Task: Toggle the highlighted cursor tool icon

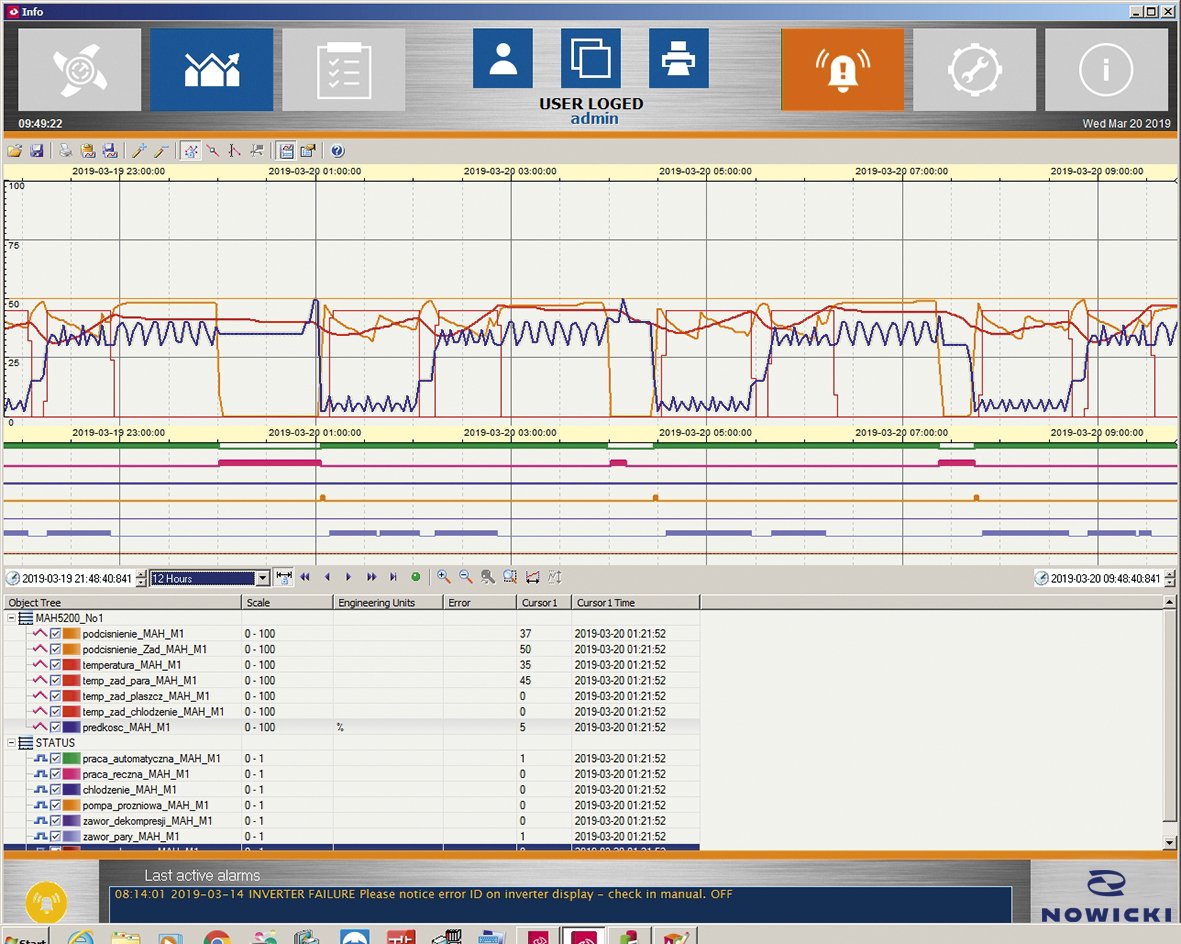Action: tap(191, 151)
